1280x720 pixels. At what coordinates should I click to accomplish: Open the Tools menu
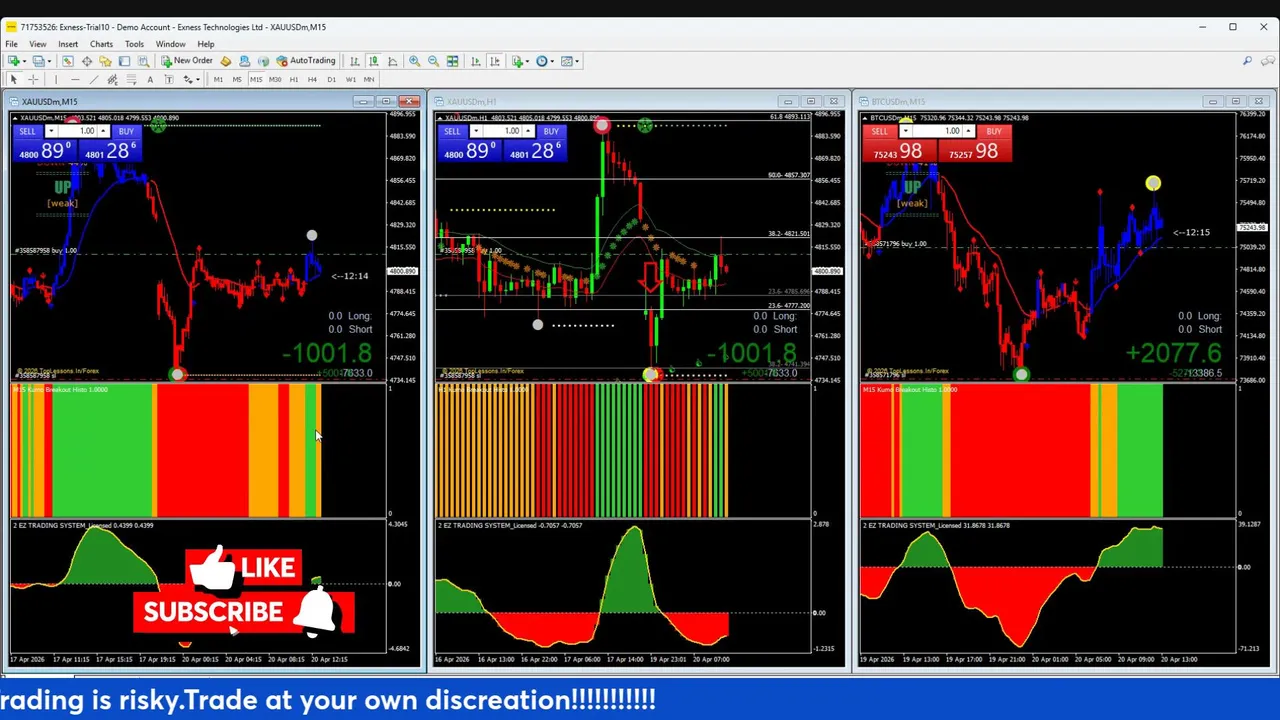134,44
